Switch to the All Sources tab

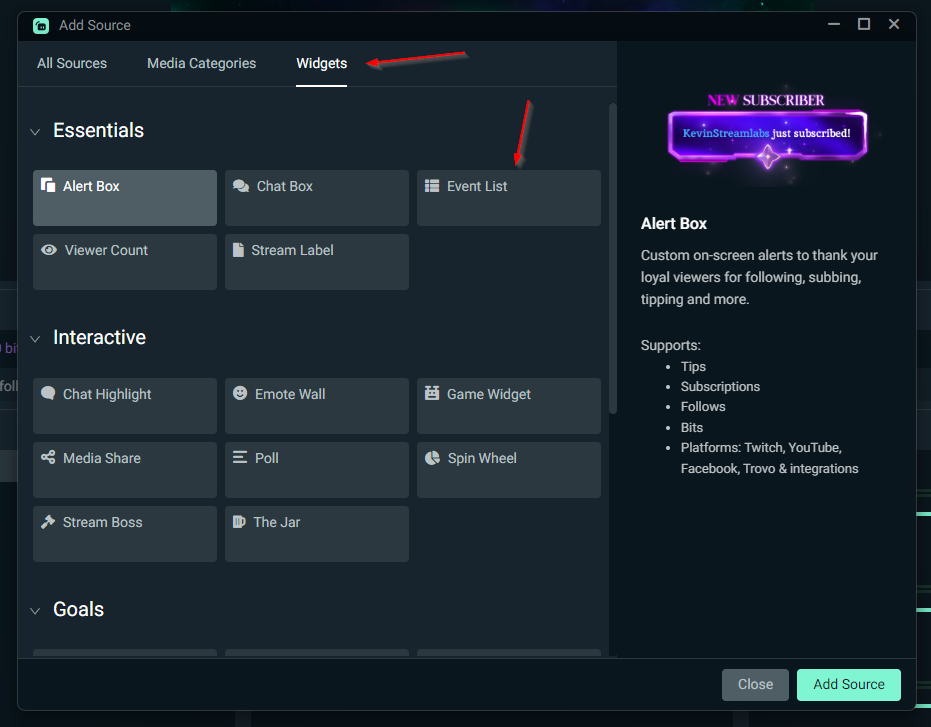[x=71, y=63]
